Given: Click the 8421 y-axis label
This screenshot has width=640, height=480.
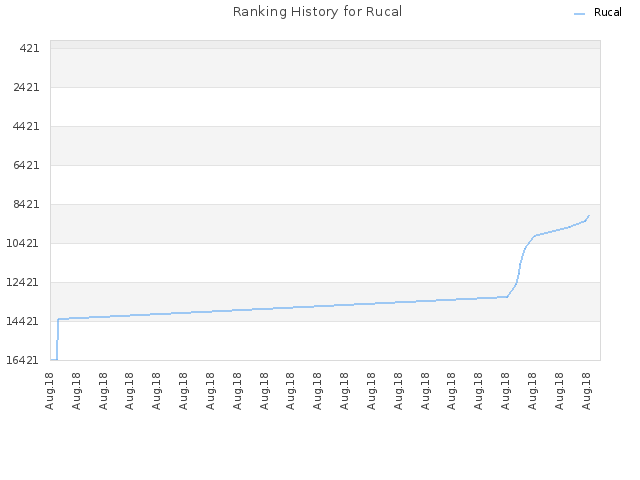Looking at the screenshot, I should 26,204.
